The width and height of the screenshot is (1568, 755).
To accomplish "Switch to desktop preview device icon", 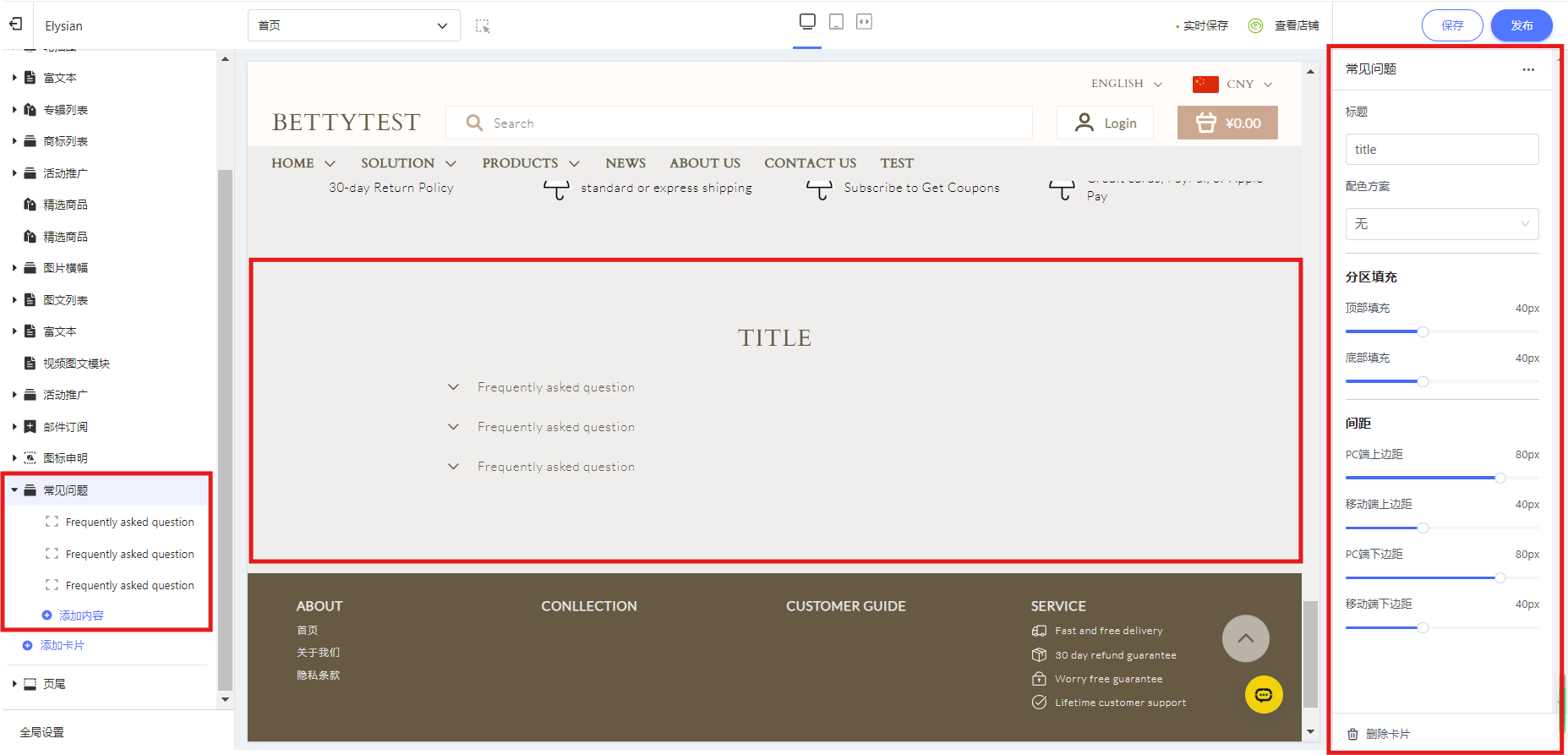I will [807, 22].
